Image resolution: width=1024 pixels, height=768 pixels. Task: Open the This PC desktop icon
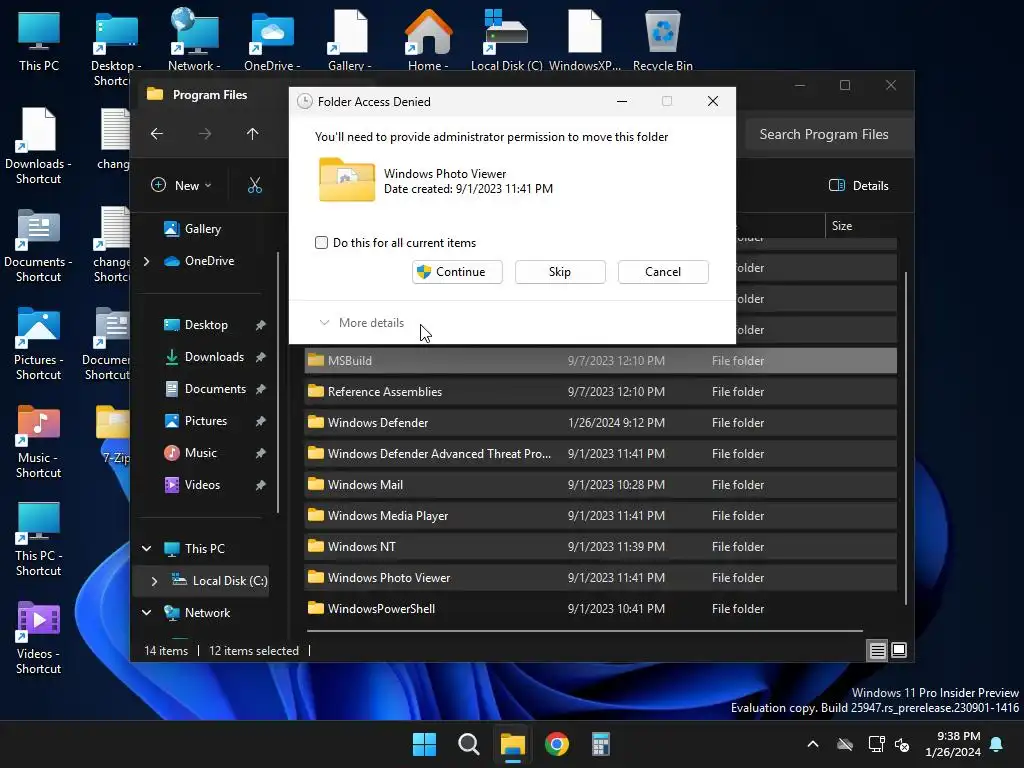point(39,40)
